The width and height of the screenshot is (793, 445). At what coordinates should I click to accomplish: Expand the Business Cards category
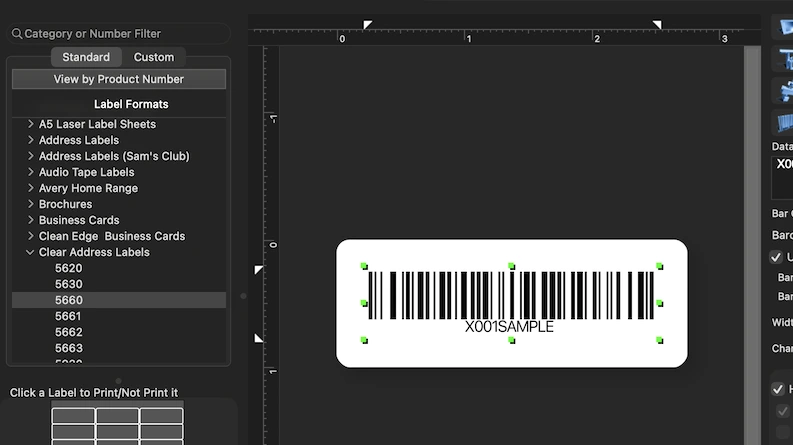[30, 220]
